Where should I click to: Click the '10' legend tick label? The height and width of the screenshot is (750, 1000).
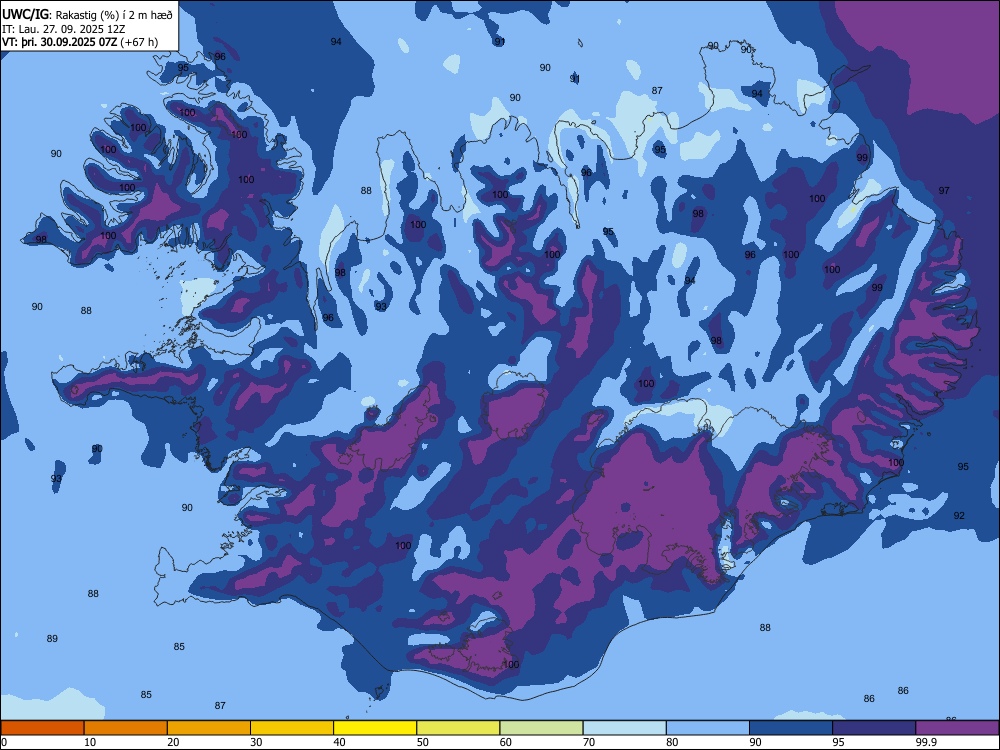(x=90, y=742)
